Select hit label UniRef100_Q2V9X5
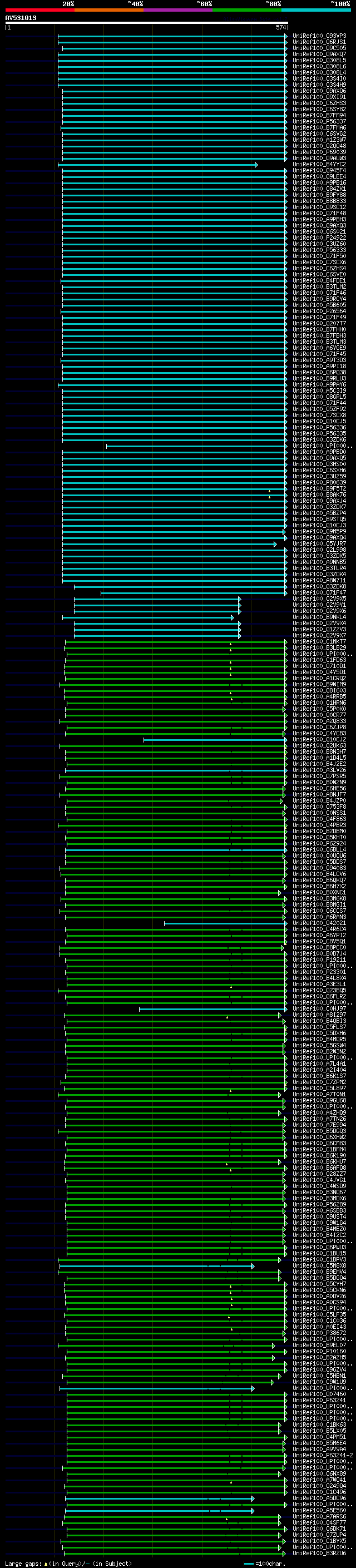 [319, 599]
